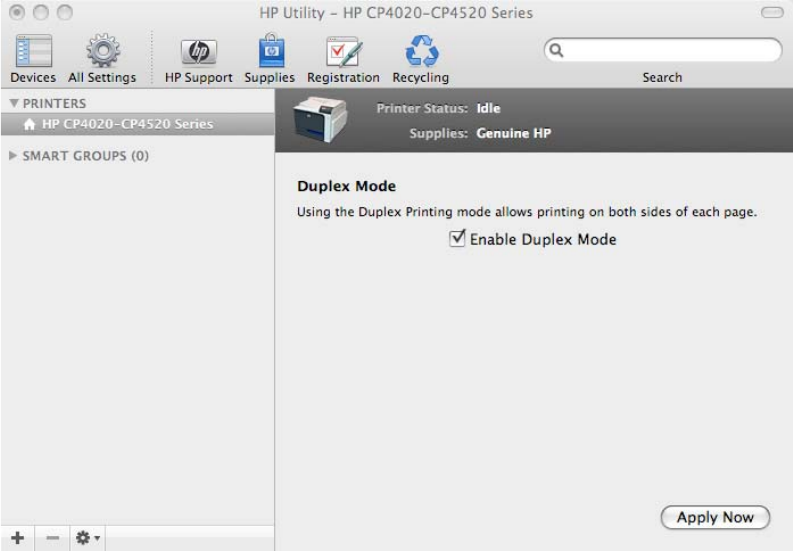This screenshot has width=793, height=551.
Task: Expand the SMART GROUPS (0) section
Action: pos(13,155)
